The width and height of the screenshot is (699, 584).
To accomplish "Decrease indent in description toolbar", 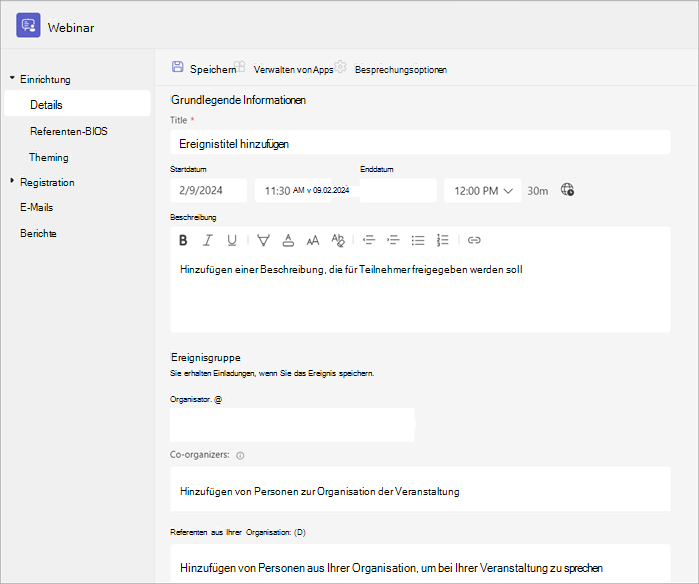I will (x=369, y=240).
